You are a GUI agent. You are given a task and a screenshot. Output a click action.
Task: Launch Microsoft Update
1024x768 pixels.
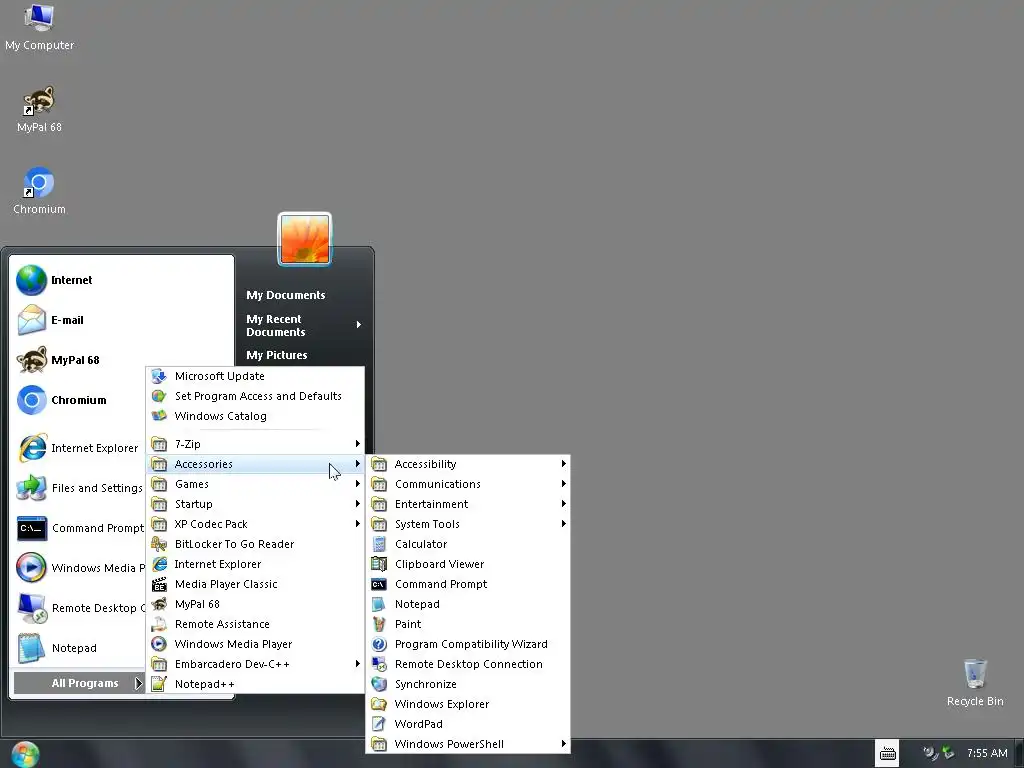coord(255,376)
